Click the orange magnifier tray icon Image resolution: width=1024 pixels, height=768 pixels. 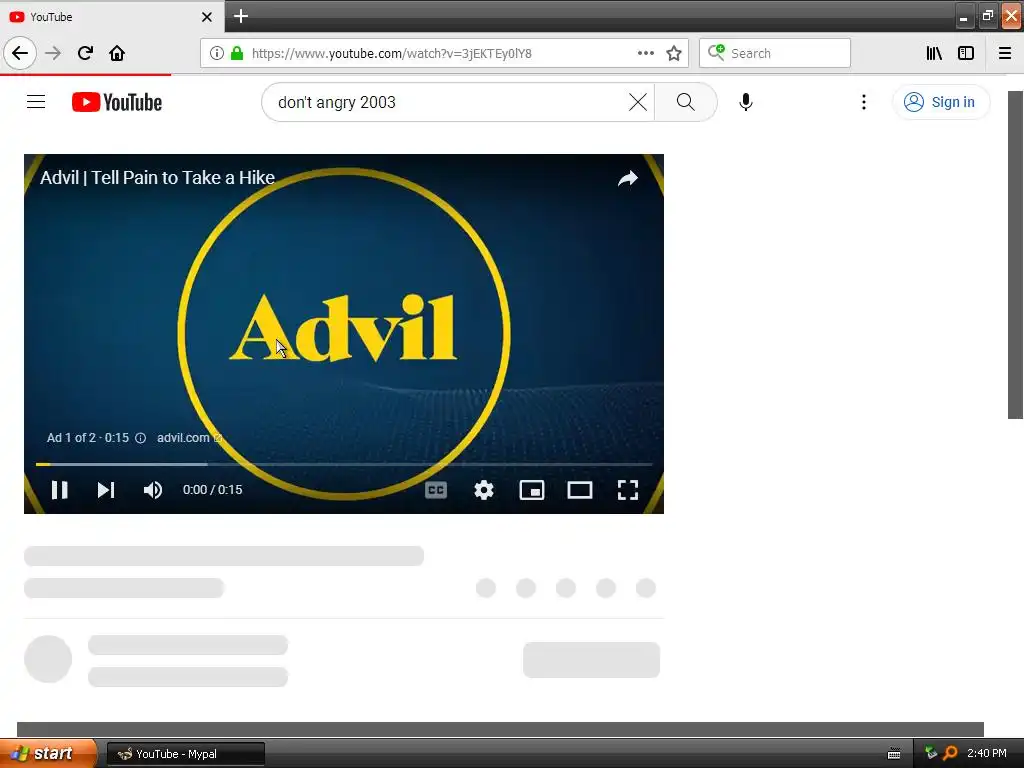950,754
